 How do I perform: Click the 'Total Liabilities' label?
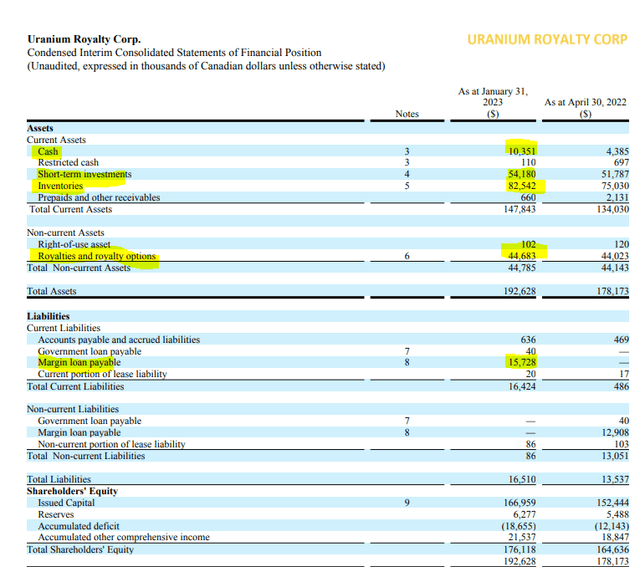pyautogui.click(x=59, y=479)
